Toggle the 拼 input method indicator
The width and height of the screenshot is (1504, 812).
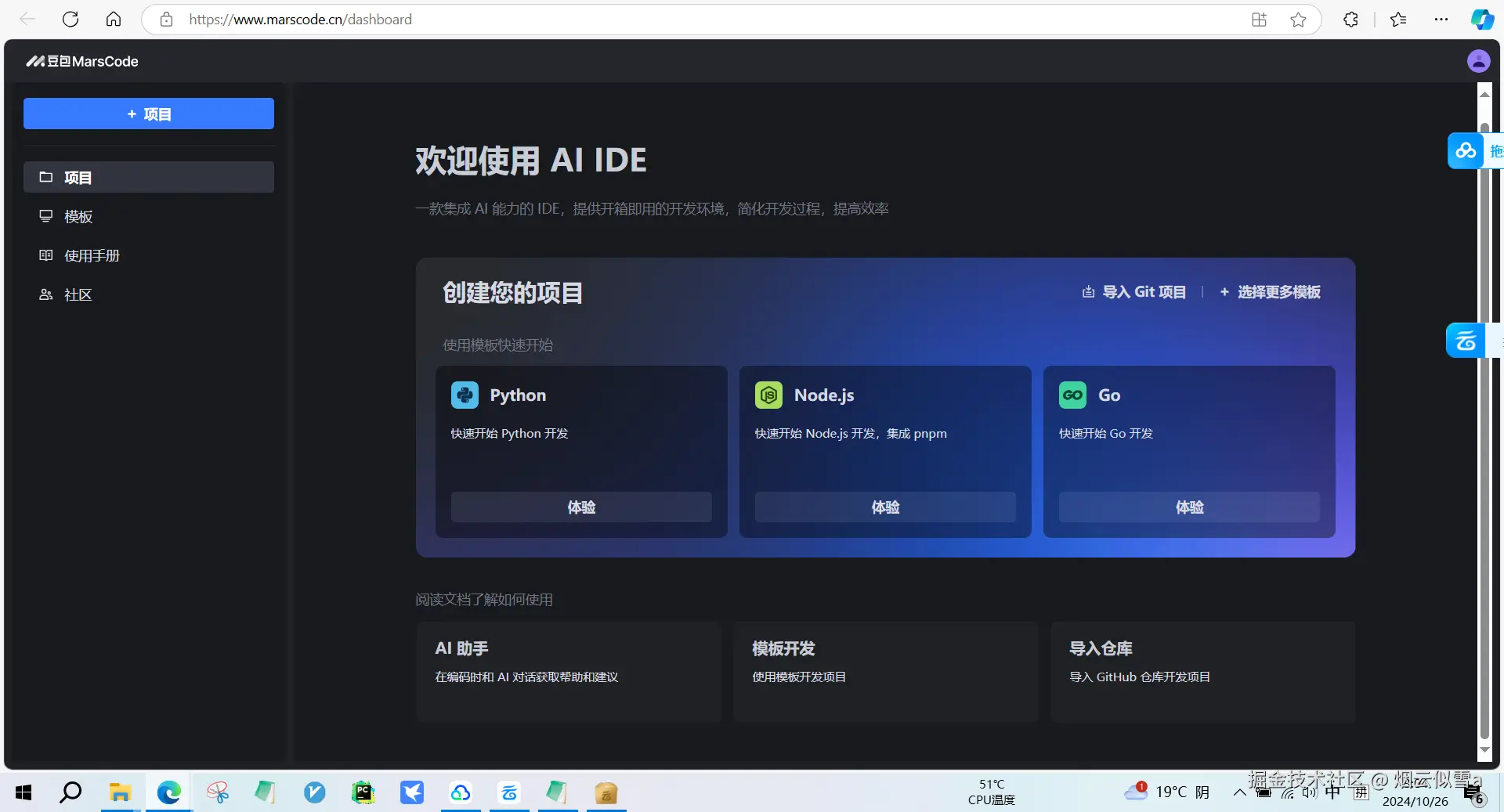[1361, 792]
